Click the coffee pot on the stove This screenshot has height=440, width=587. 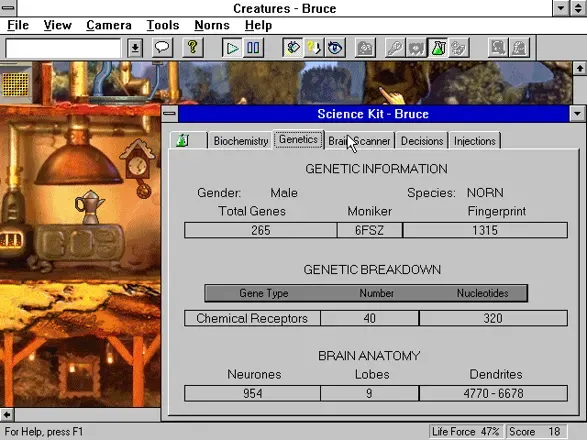click(x=89, y=206)
